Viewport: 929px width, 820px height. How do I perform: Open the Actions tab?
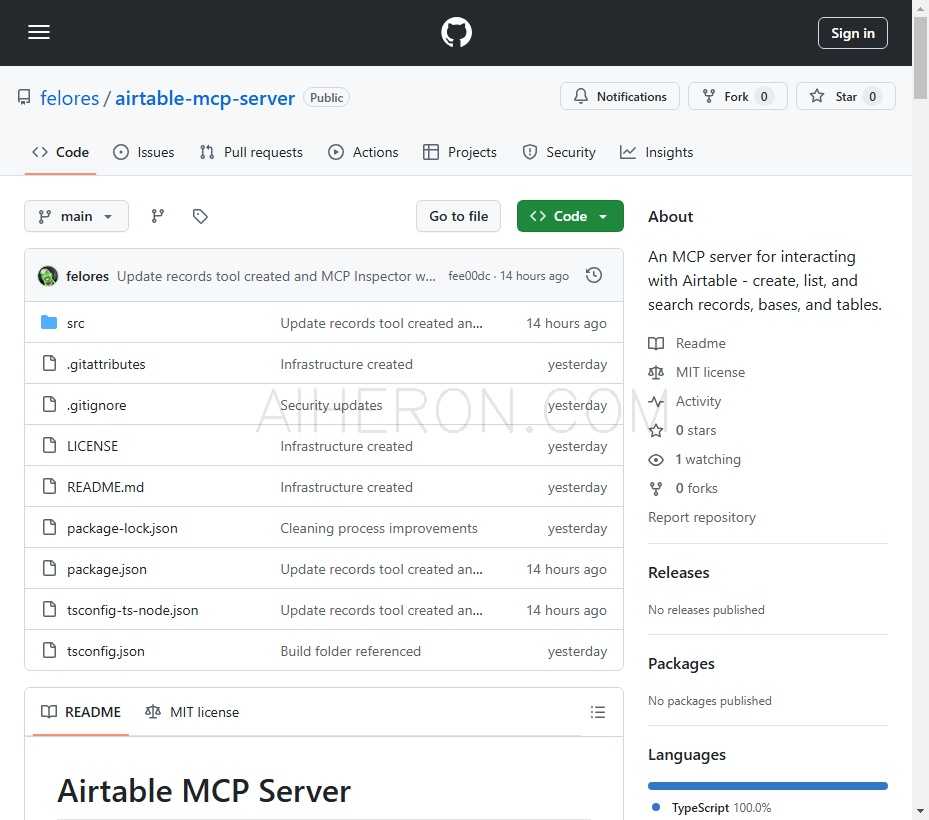point(363,152)
